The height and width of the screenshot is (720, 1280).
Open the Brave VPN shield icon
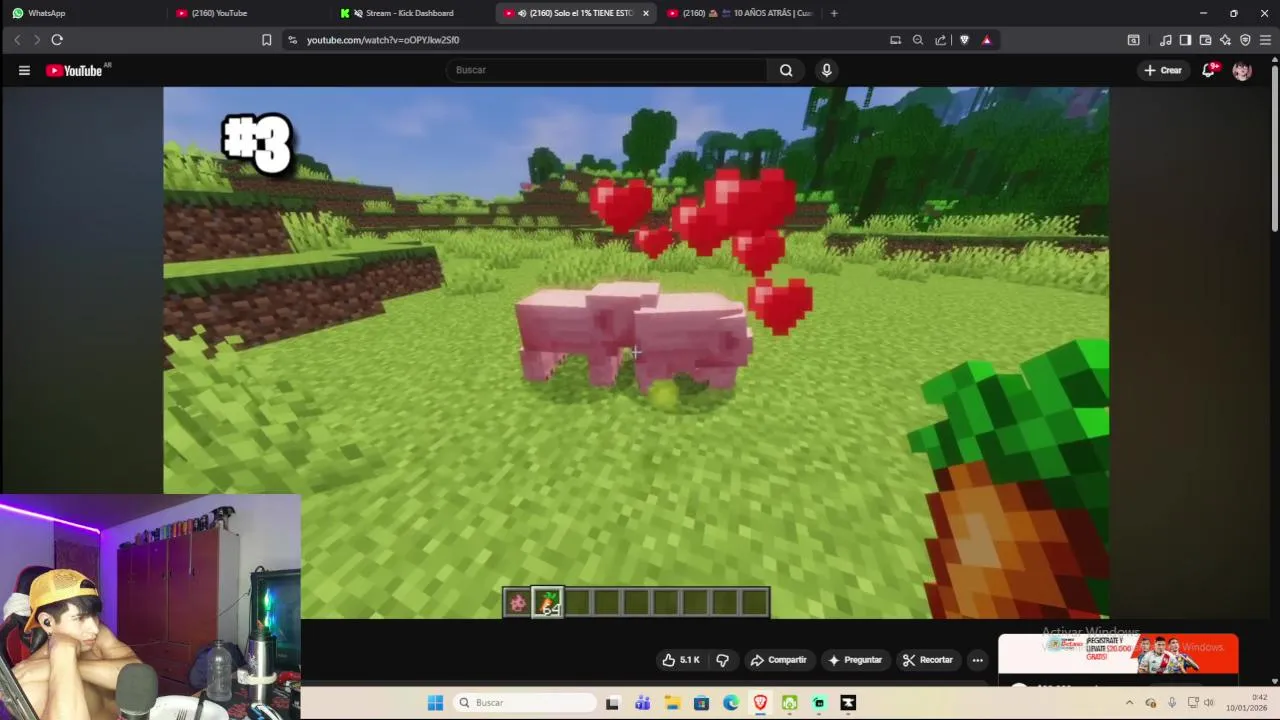tap(1245, 40)
